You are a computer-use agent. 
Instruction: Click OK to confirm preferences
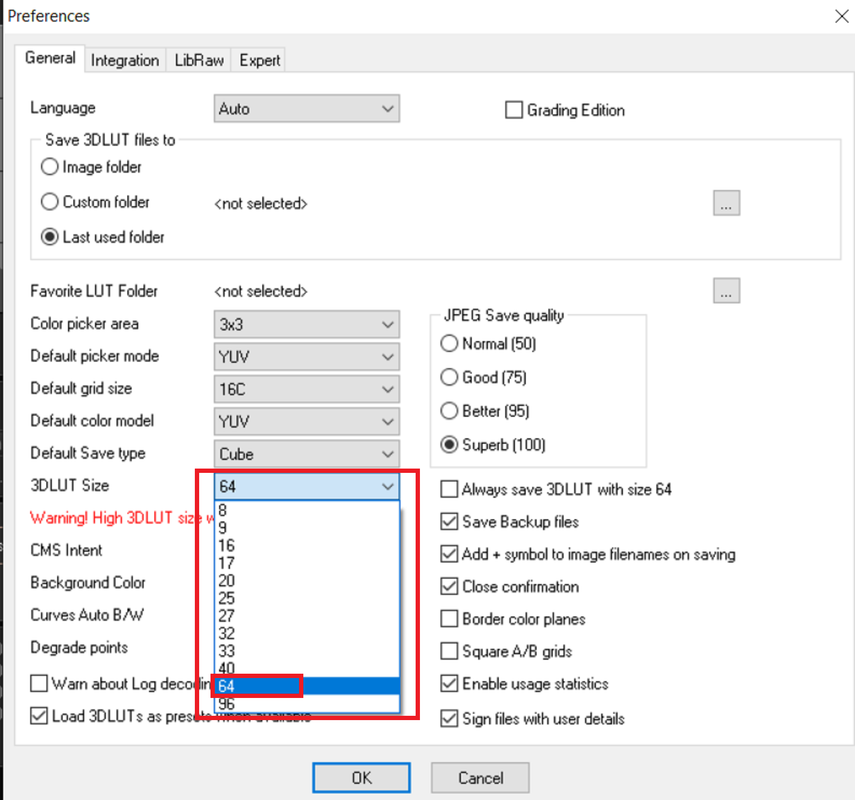coord(361,778)
